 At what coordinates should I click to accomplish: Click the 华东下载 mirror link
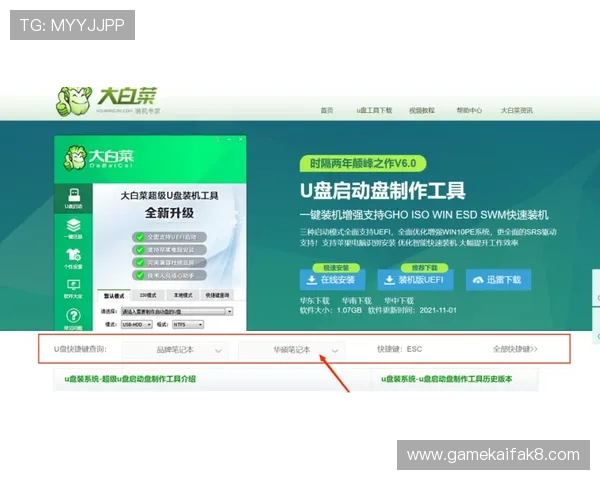click(315, 301)
